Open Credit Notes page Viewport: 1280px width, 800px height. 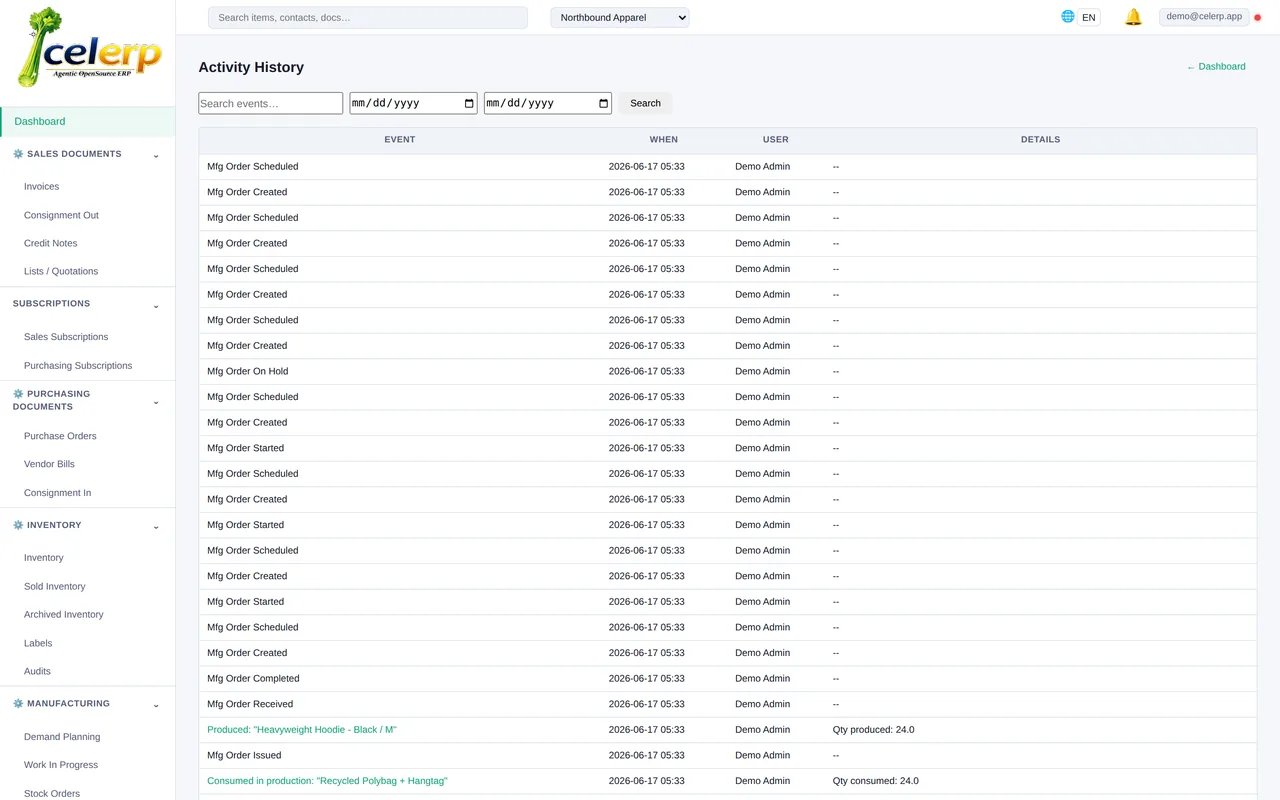(50, 243)
